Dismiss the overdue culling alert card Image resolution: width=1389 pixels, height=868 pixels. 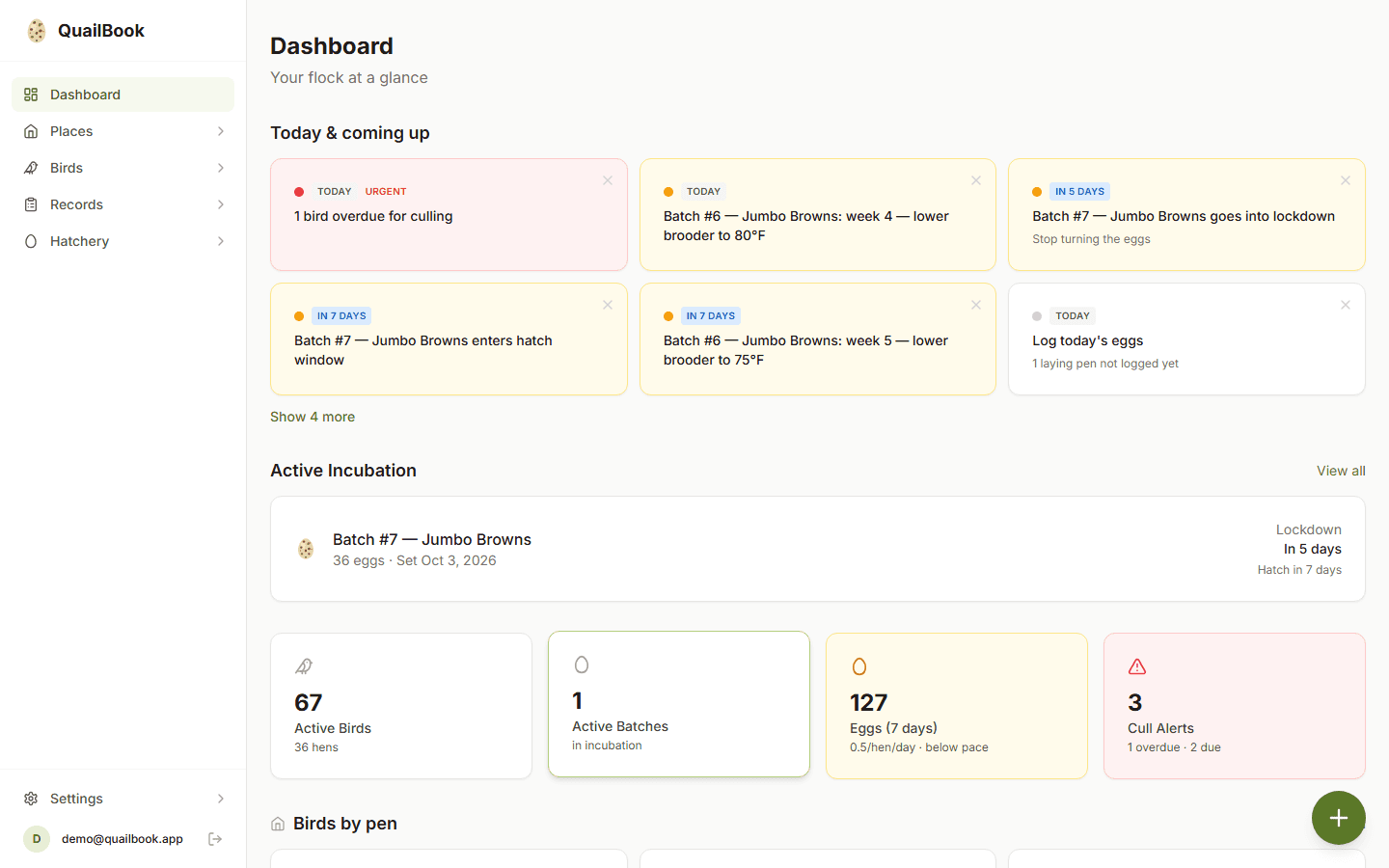point(608,180)
